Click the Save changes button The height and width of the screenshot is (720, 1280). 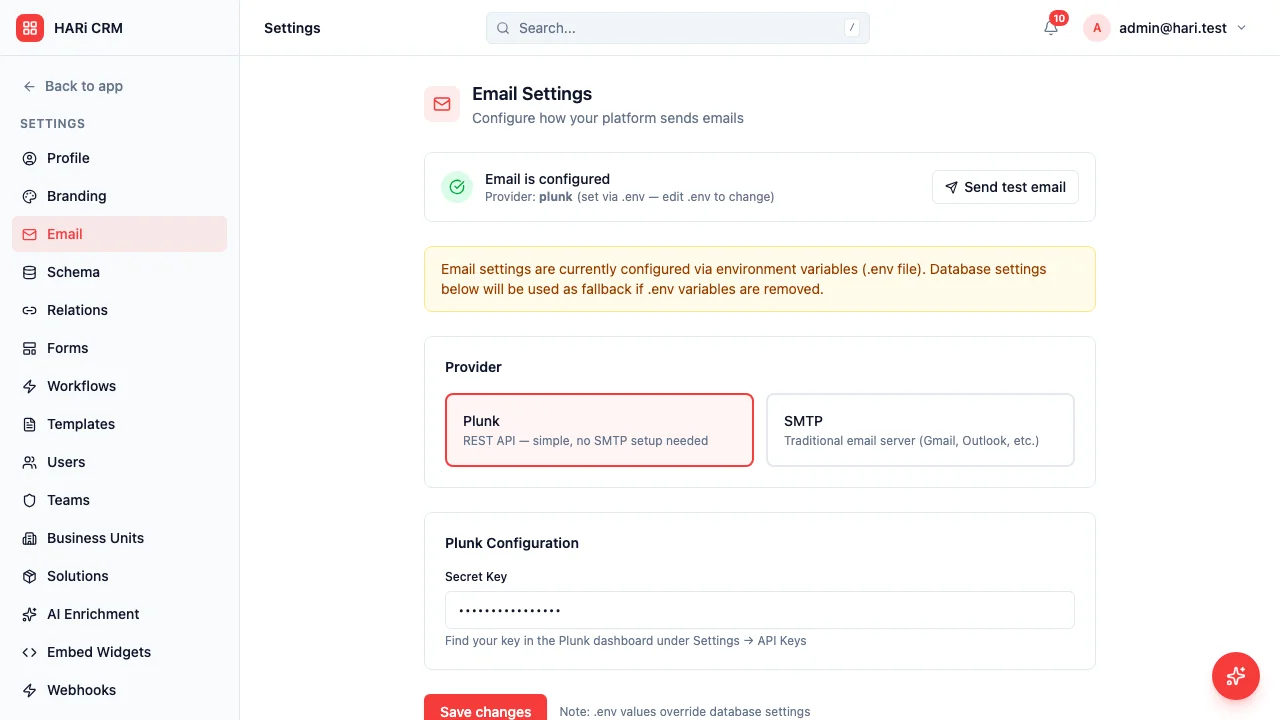tap(485, 709)
